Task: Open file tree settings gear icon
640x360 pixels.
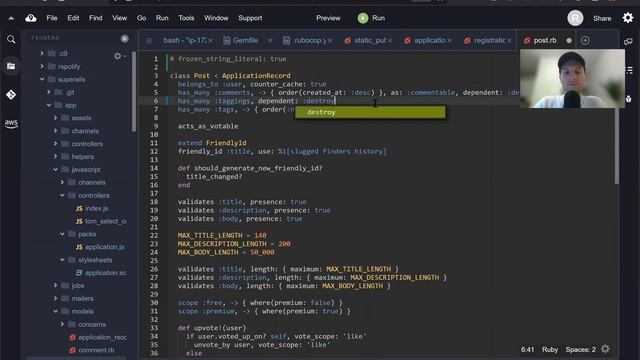Action: pos(118,56)
